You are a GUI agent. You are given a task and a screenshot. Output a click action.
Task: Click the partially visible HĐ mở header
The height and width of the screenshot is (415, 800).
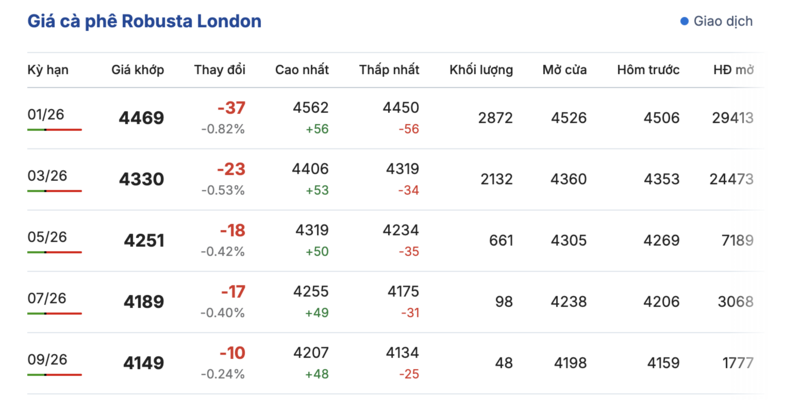(x=733, y=70)
